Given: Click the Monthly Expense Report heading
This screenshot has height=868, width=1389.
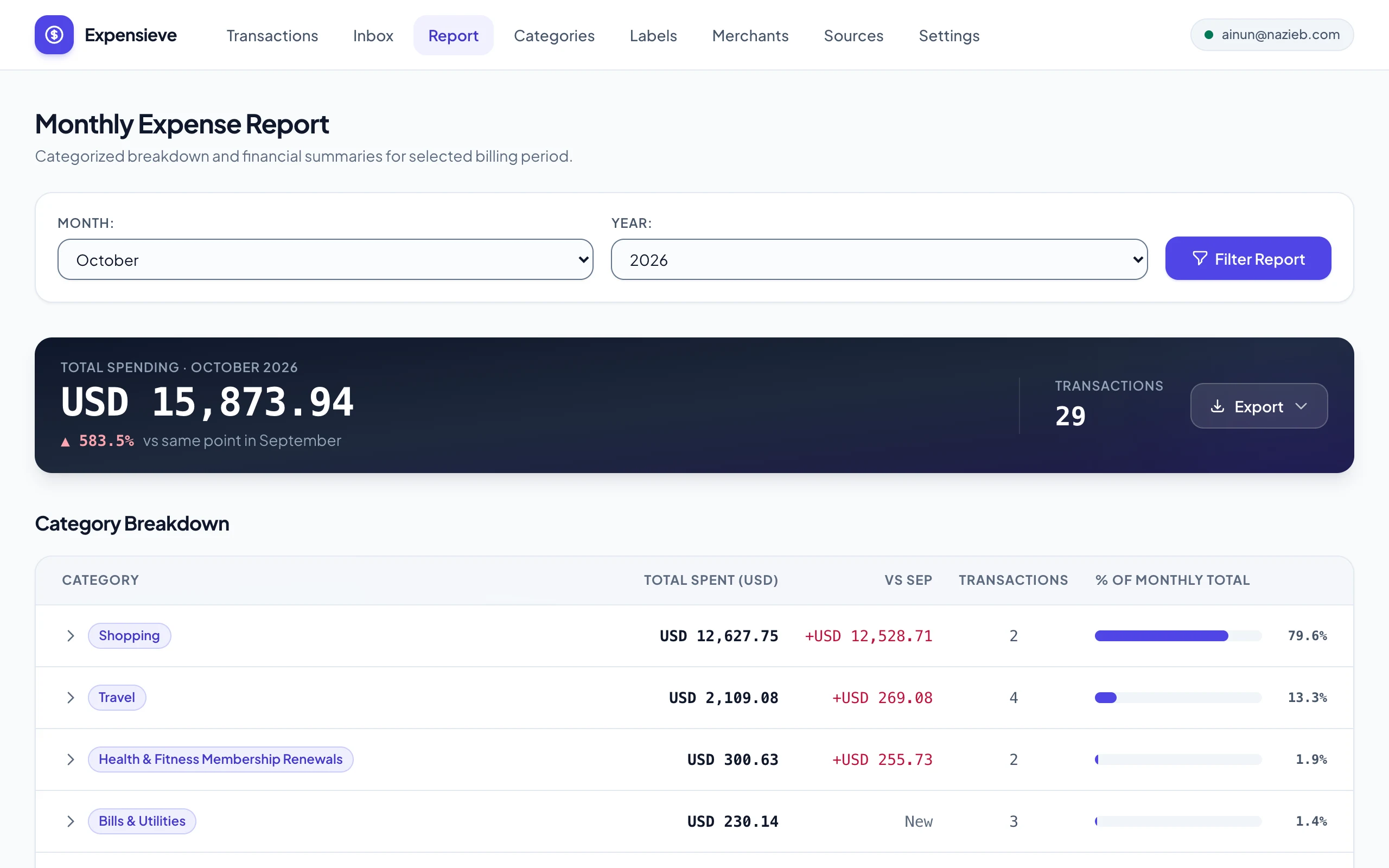Looking at the screenshot, I should click(x=182, y=124).
